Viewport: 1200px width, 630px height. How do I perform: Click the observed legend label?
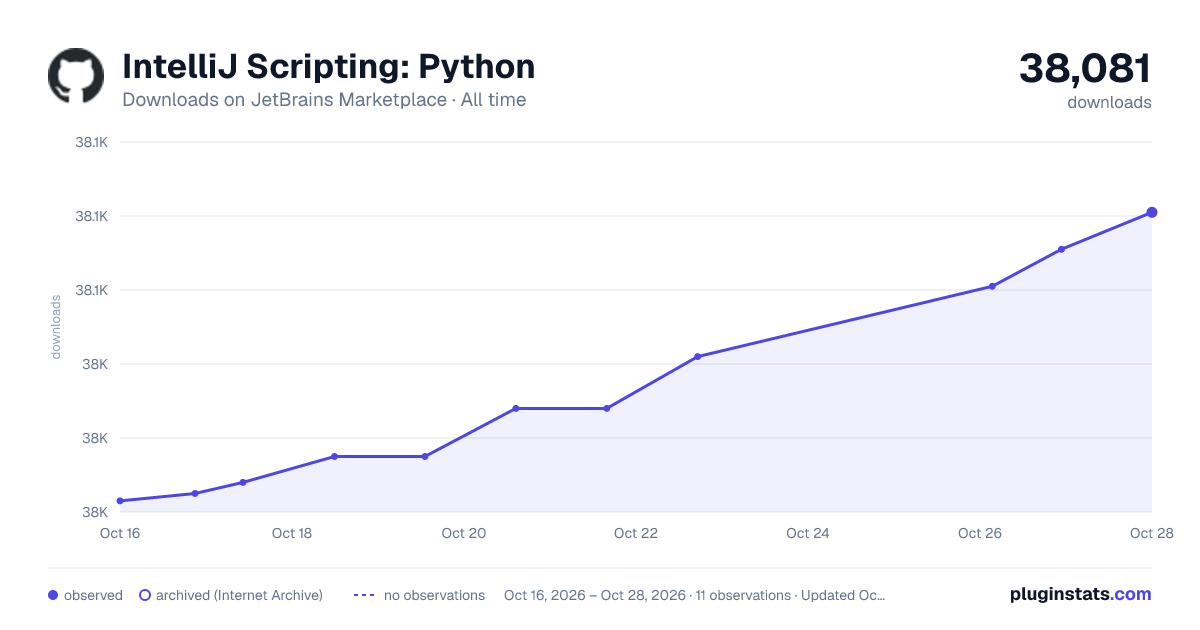93,595
